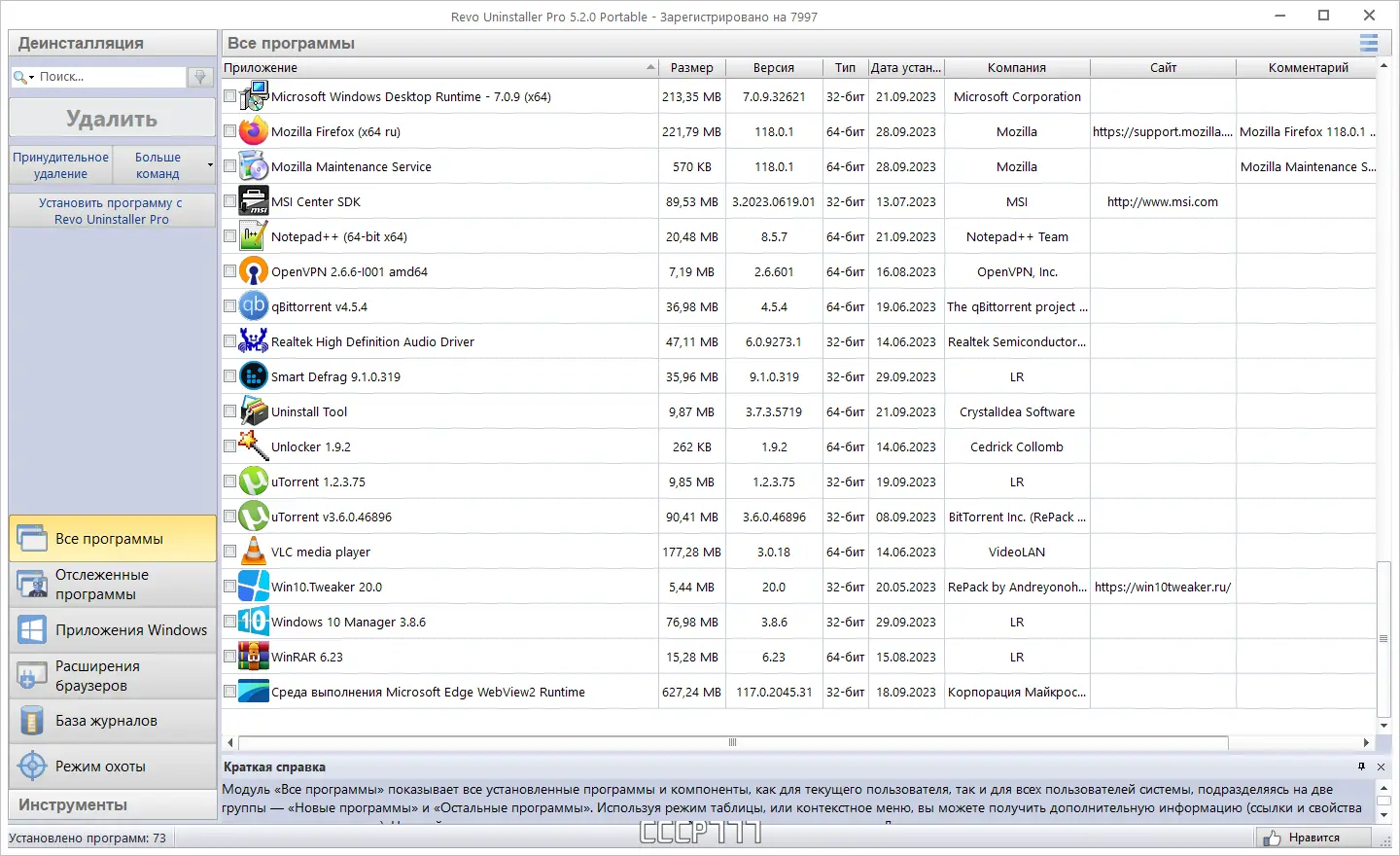Click the pin button beside search field
This screenshot has width=1400, height=856.
200,77
